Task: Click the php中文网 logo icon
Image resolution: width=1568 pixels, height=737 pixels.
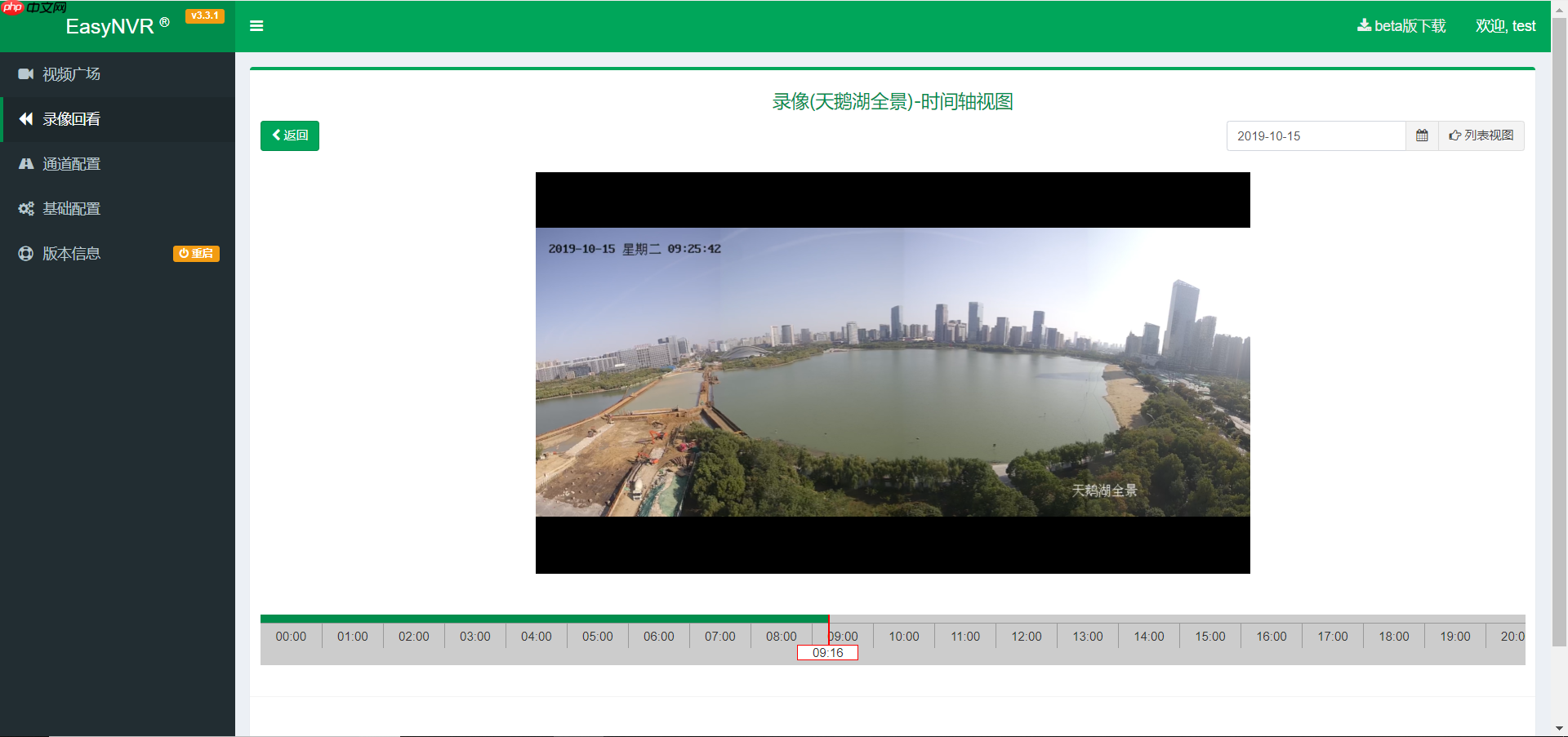Action: pos(11,7)
